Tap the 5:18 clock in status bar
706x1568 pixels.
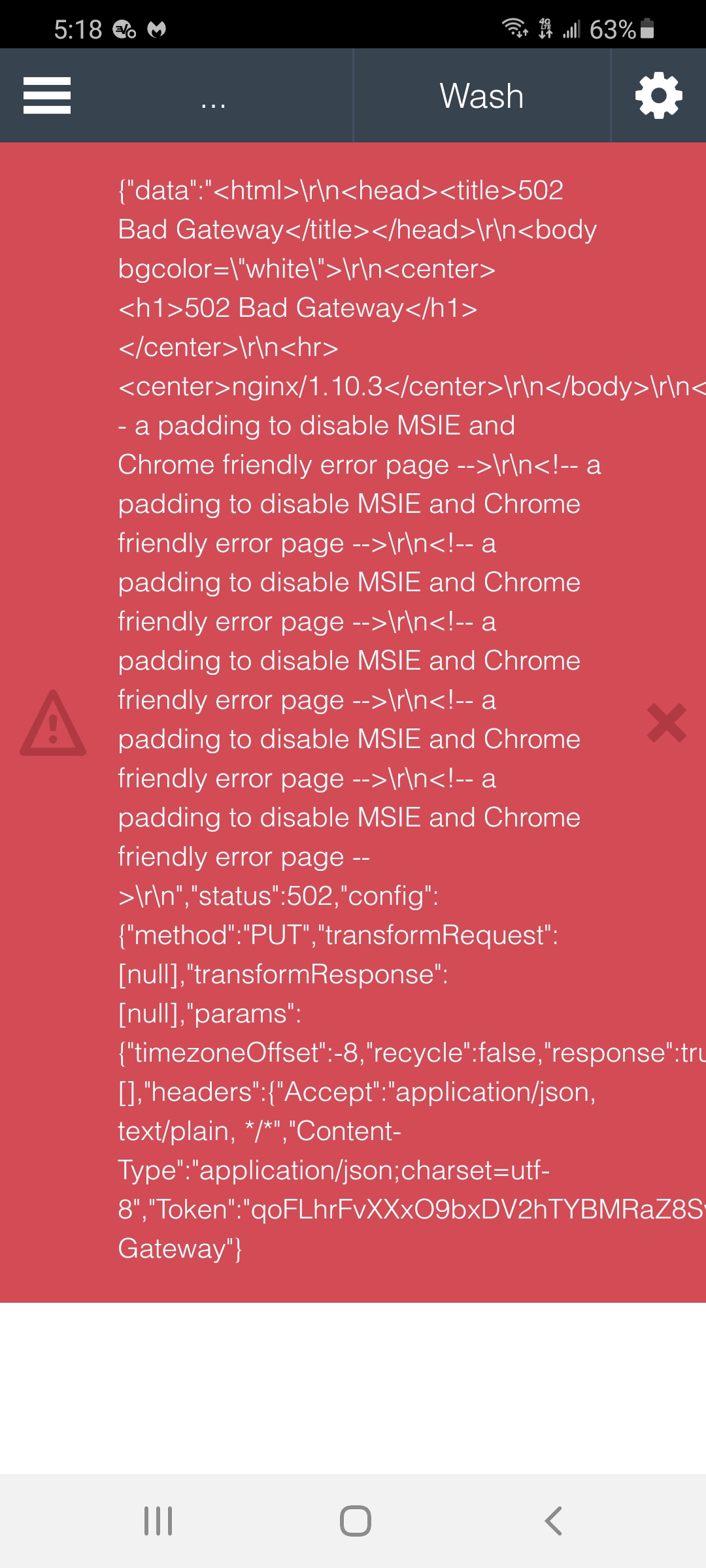78,29
